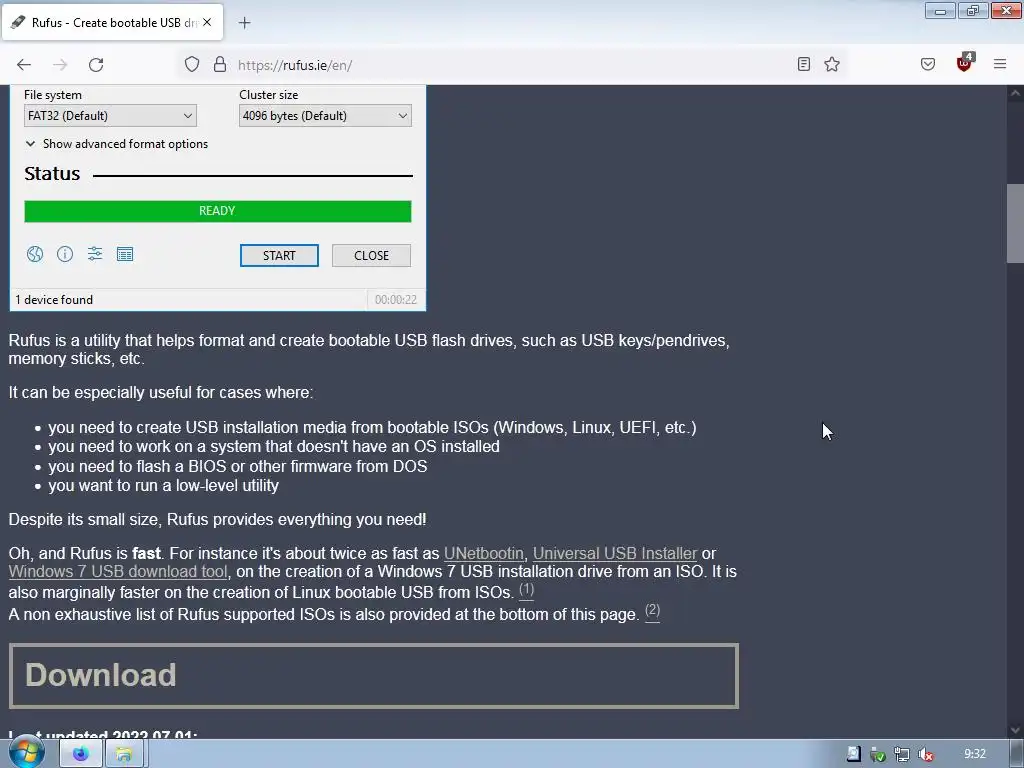The height and width of the screenshot is (768, 1024).
Task: Save page to Pocket
Action: tap(928, 64)
